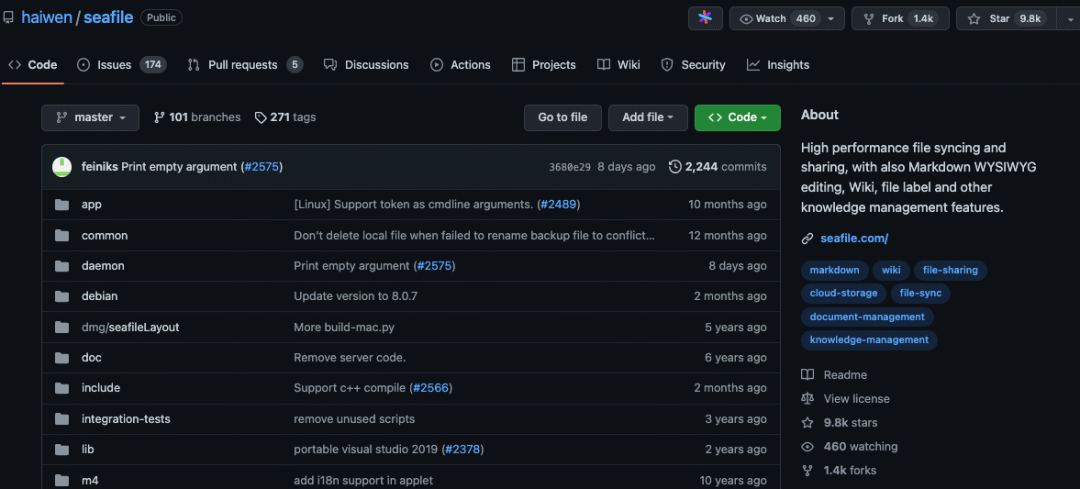Image resolution: width=1080 pixels, height=489 pixels.
Task: Click the star icon beside 9.8k stars
Action: [807, 423]
